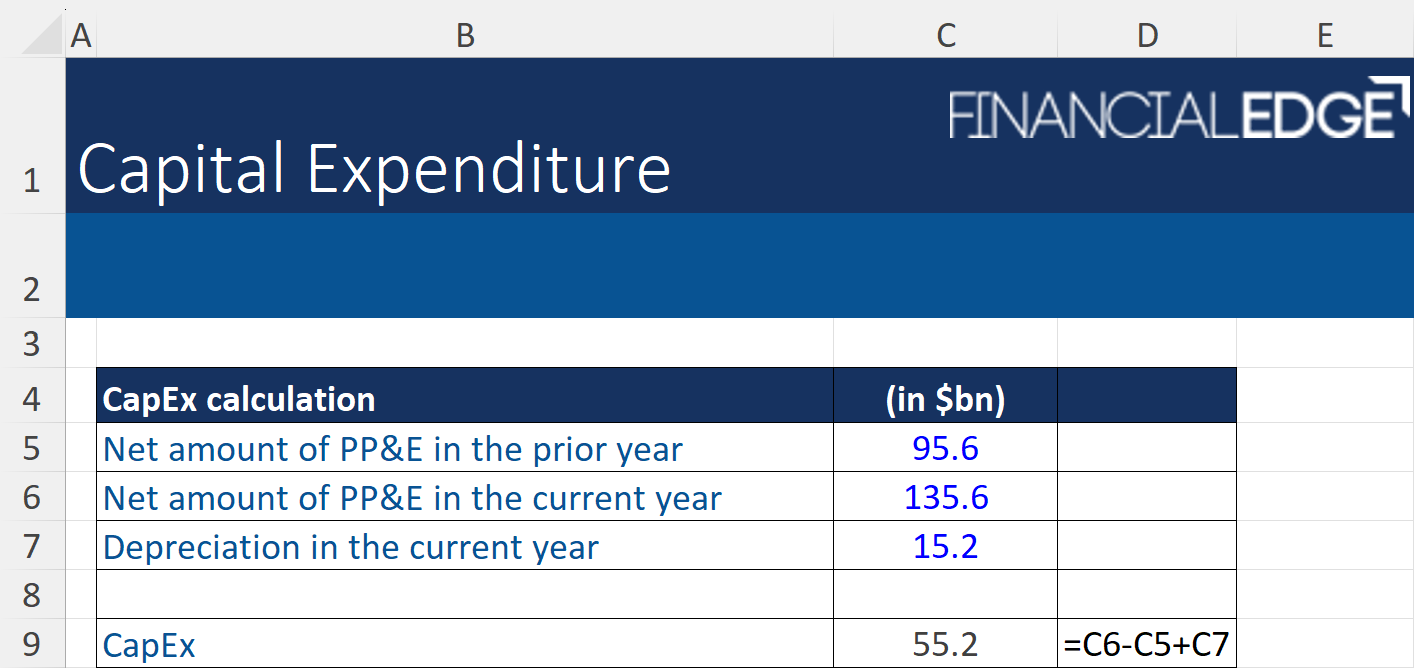Select the 135.6 value cell
The image size is (1414, 668).
pyautogui.click(x=945, y=498)
